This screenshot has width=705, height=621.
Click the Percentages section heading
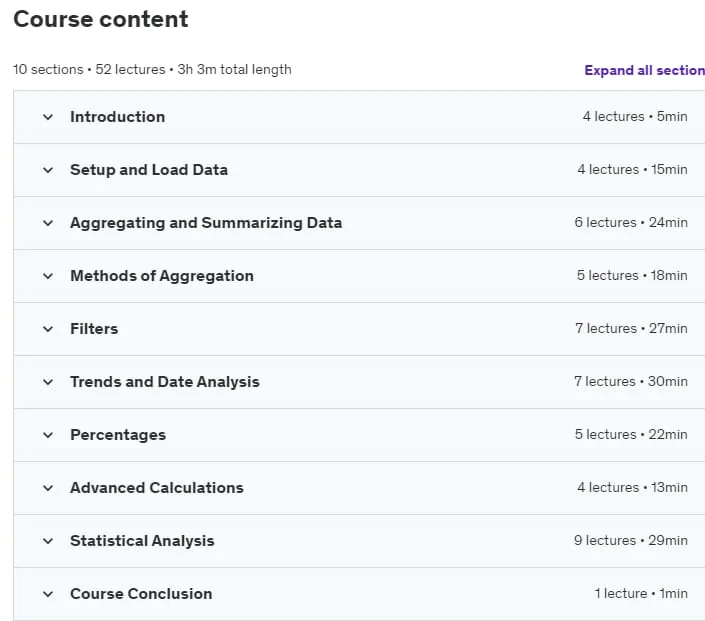point(118,435)
